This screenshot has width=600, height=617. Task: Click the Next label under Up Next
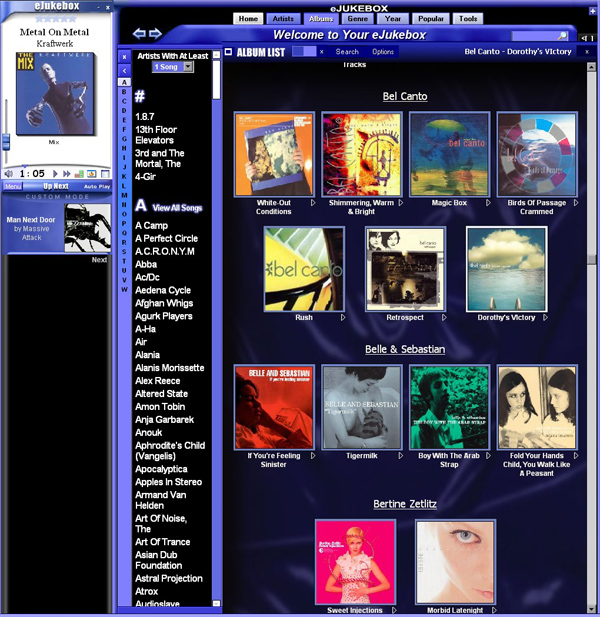[x=99, y=260]
